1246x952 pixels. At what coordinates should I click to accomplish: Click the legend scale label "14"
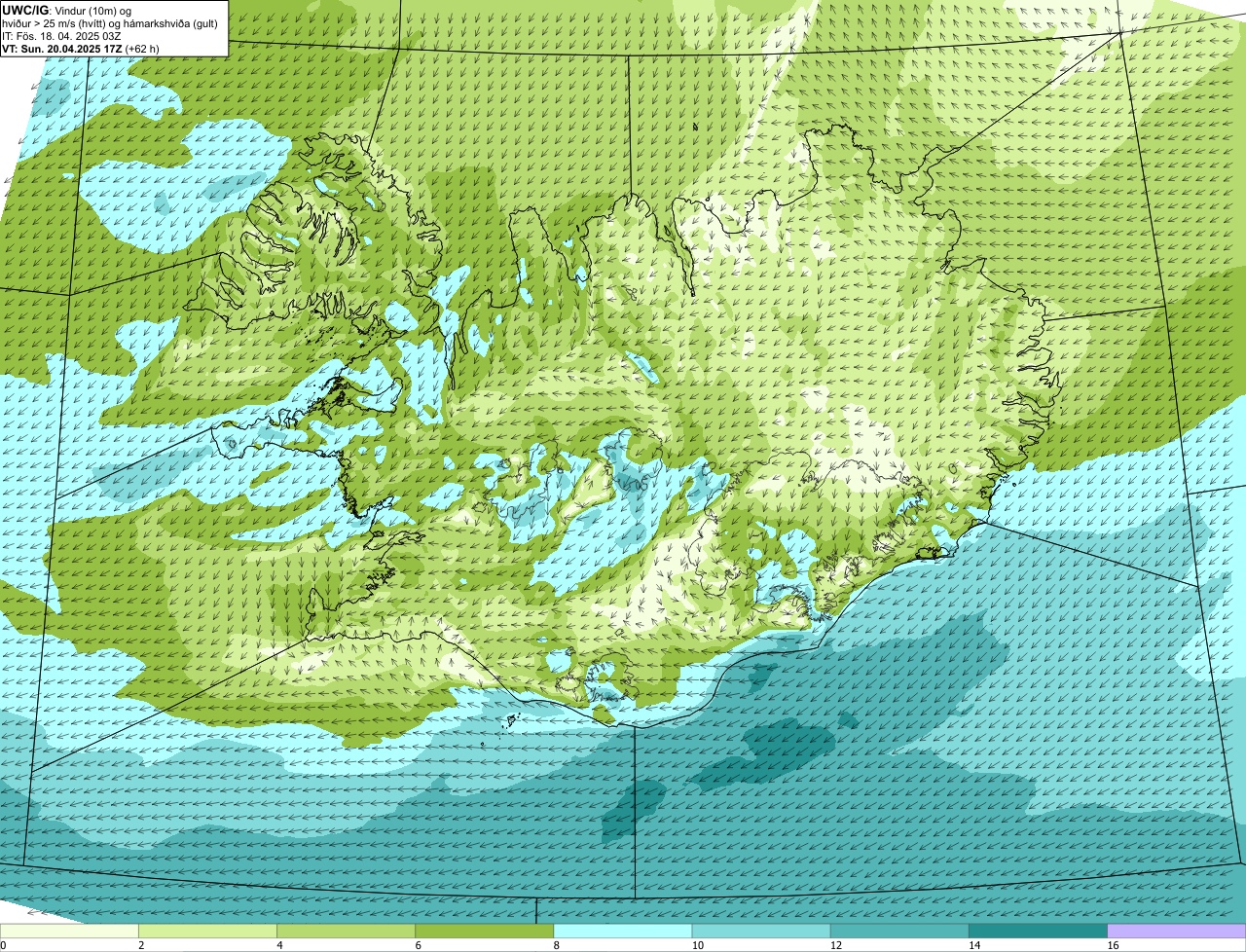coord(974,945)
